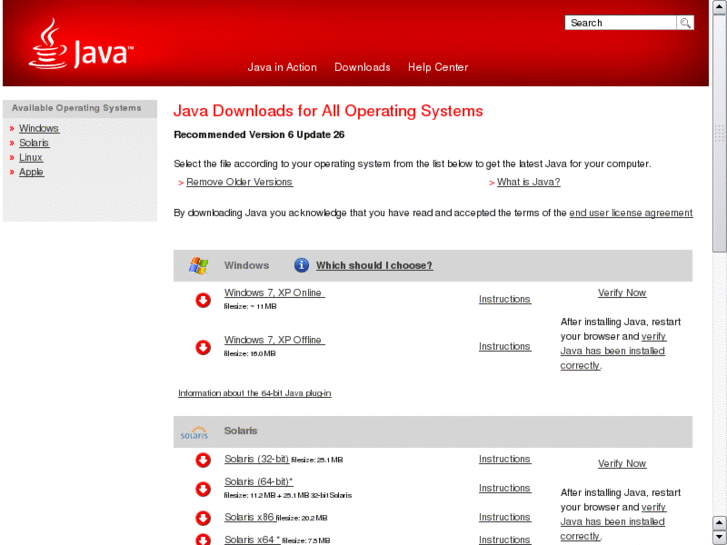
Task: Jump to Linux in the sidebar
Action: pyautogui.click(x=31, y=158)
